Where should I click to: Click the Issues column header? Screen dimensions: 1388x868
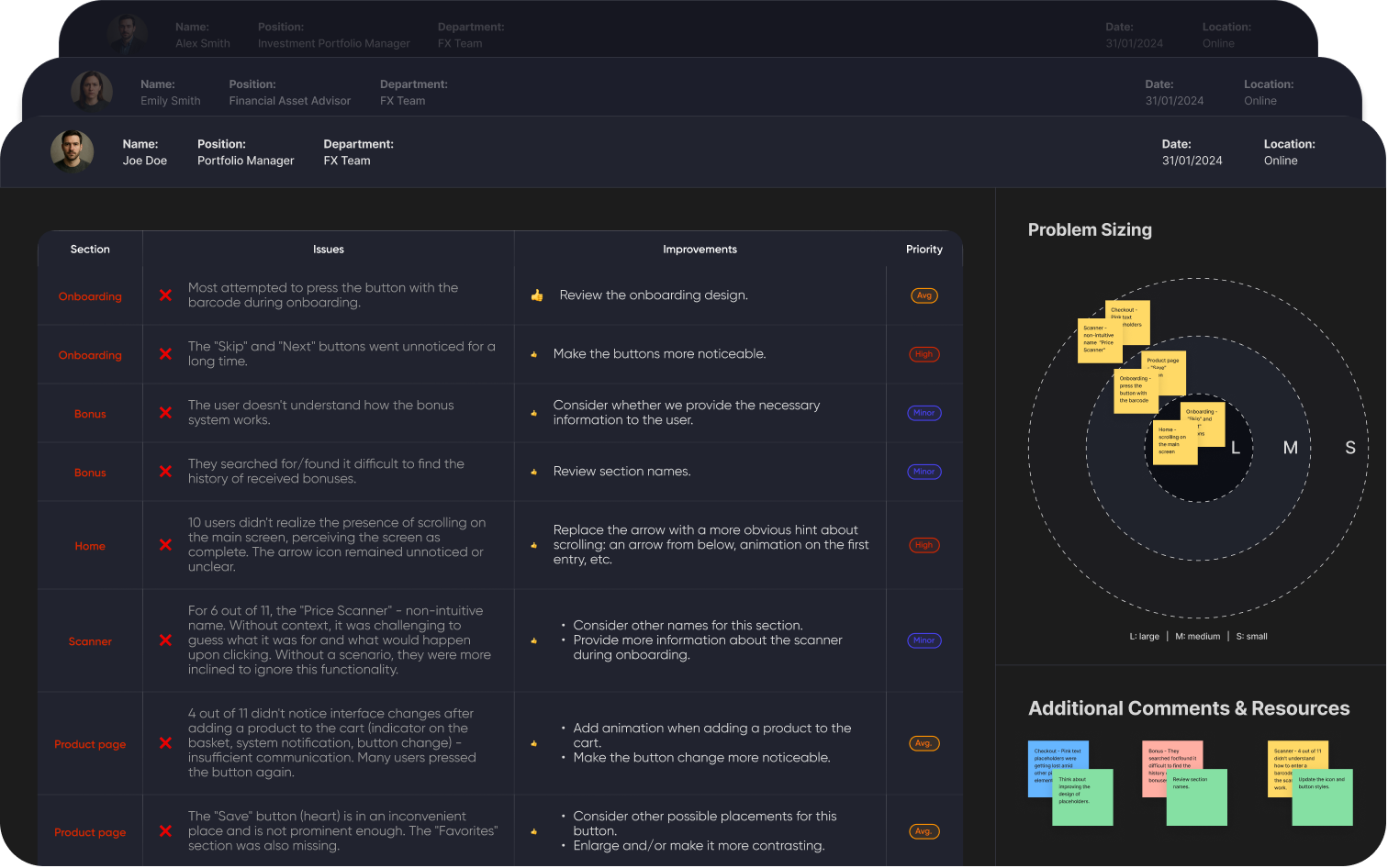(328, 250)
